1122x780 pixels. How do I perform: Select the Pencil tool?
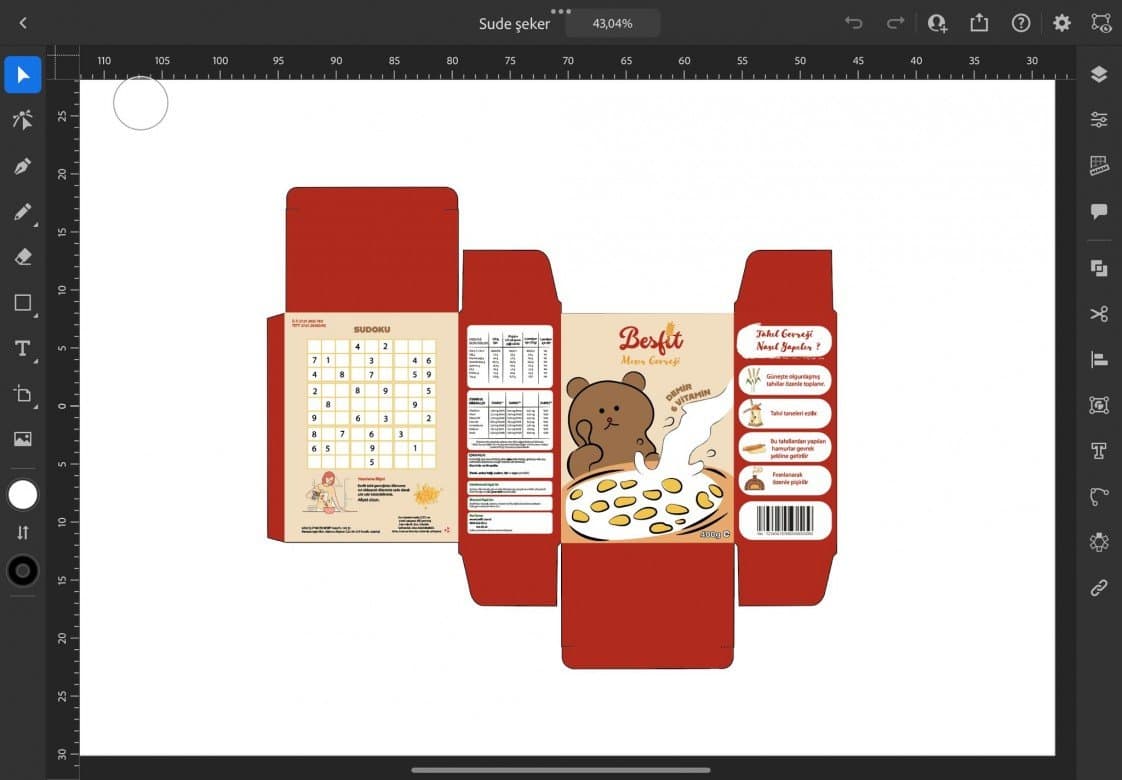pos(23,212)
